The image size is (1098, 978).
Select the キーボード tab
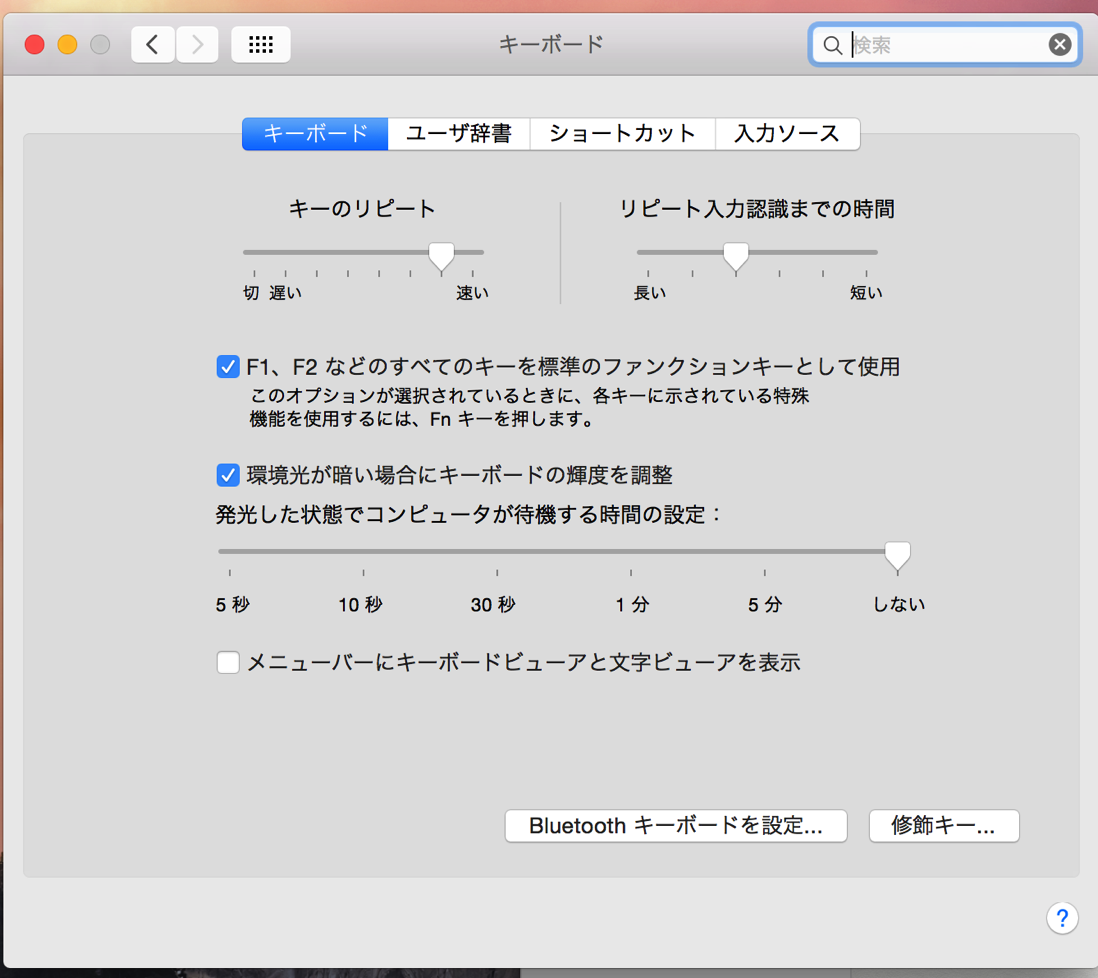tap(315, 134)
